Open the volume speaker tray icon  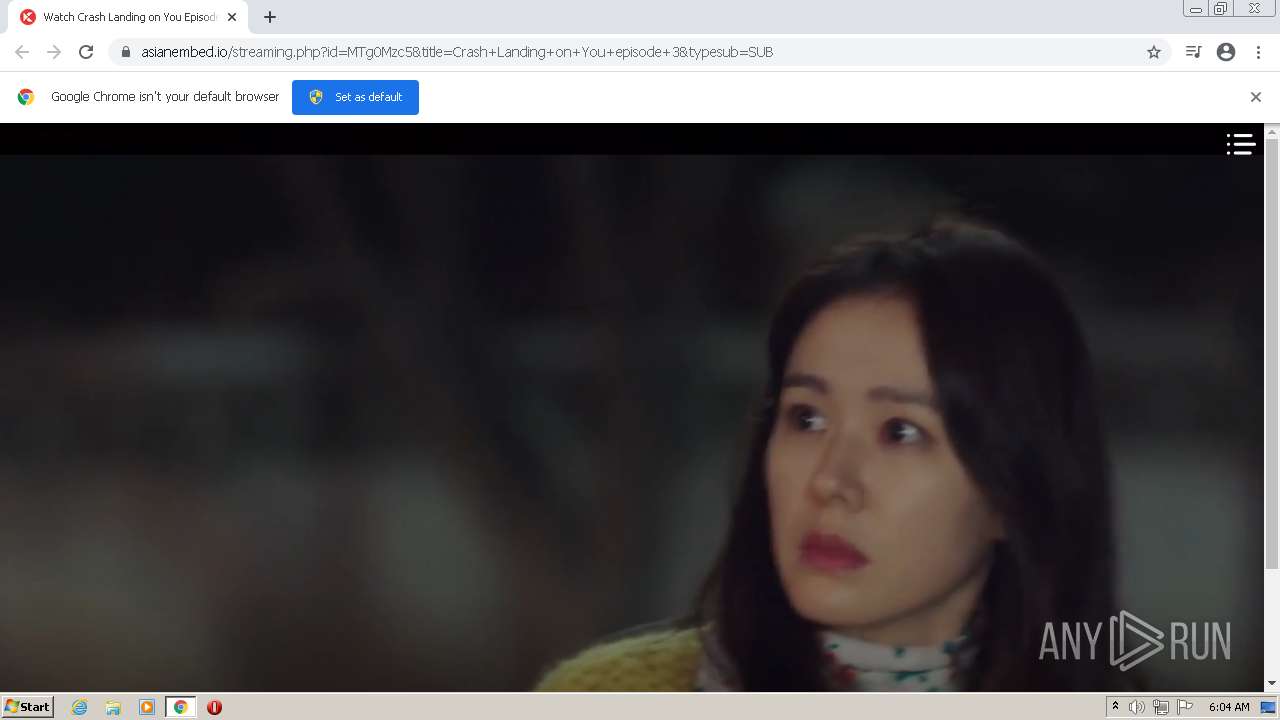click(x=1136, y=707)
